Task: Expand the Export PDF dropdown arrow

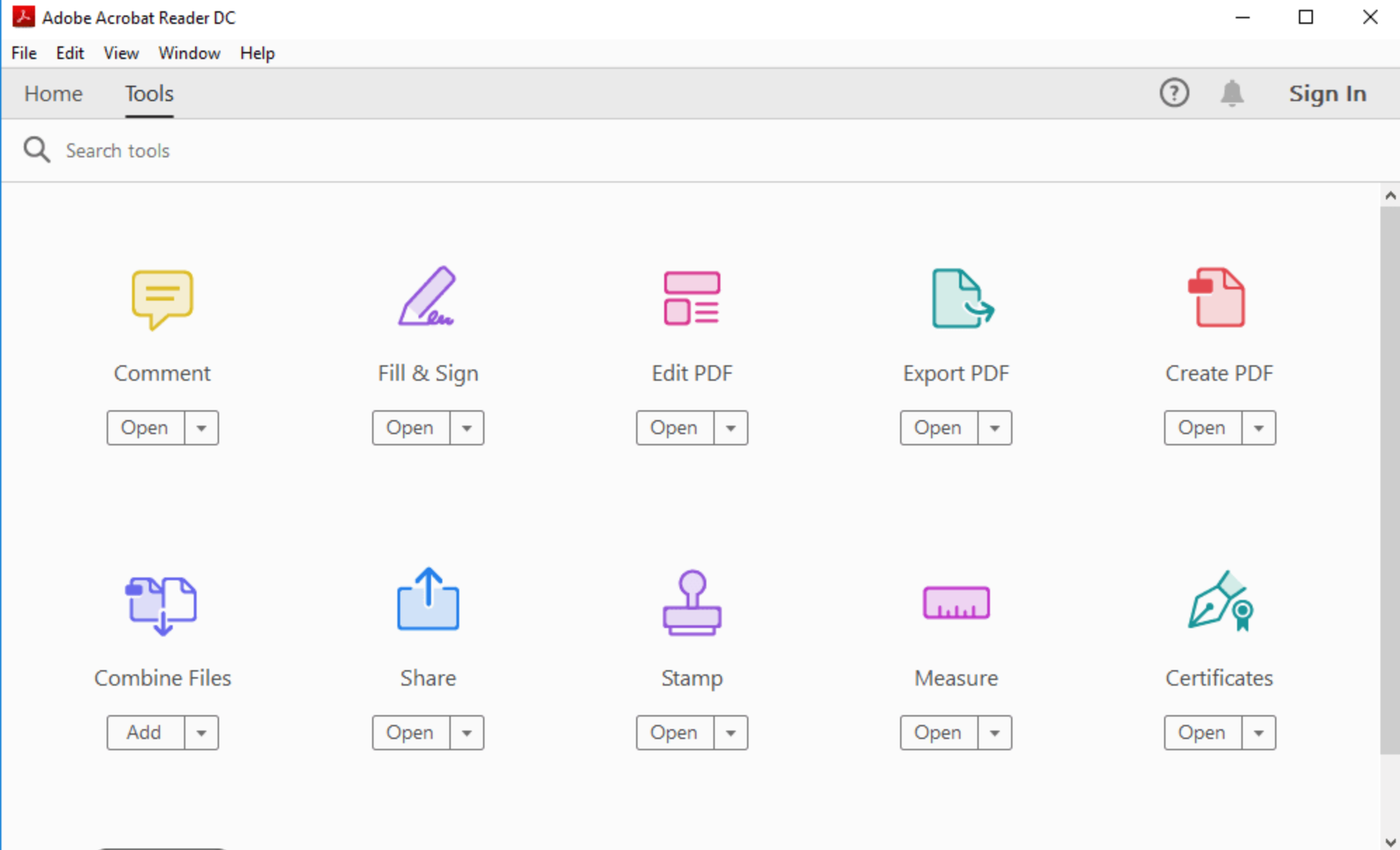Action: 995,428
